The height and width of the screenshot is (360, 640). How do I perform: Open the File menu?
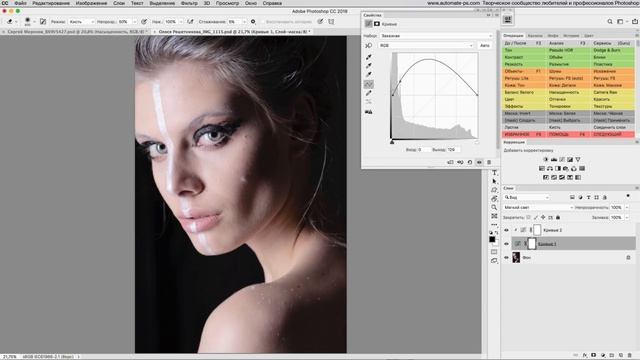click(x=20, y=3)
